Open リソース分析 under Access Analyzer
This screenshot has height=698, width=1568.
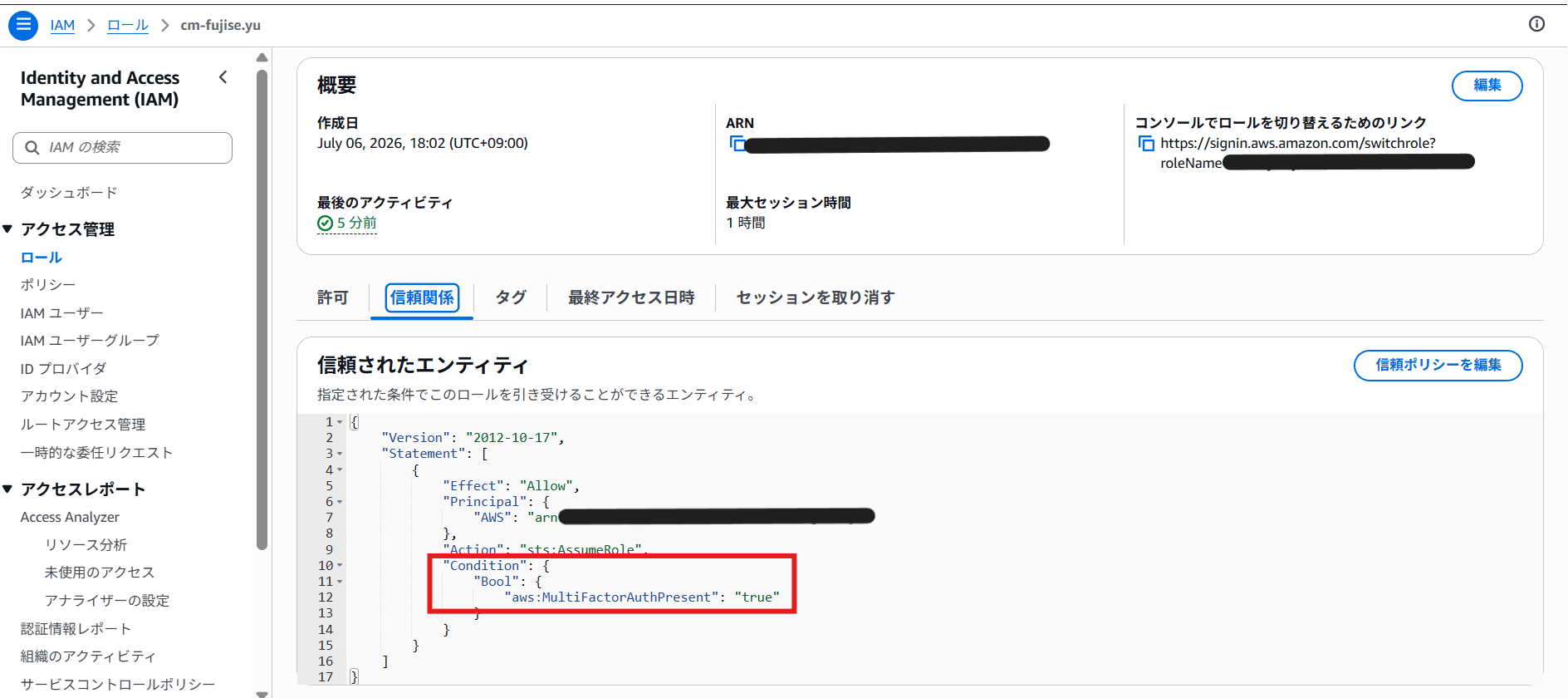86,545
